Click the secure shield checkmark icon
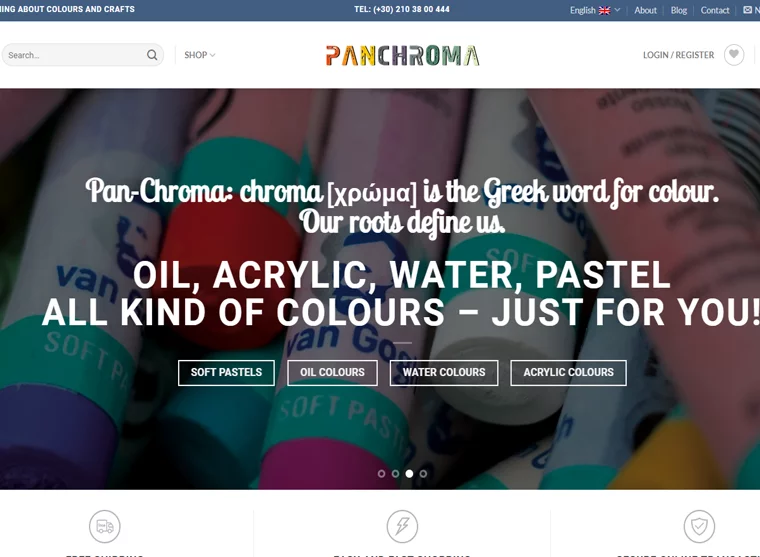 click(x=699, y=526)
